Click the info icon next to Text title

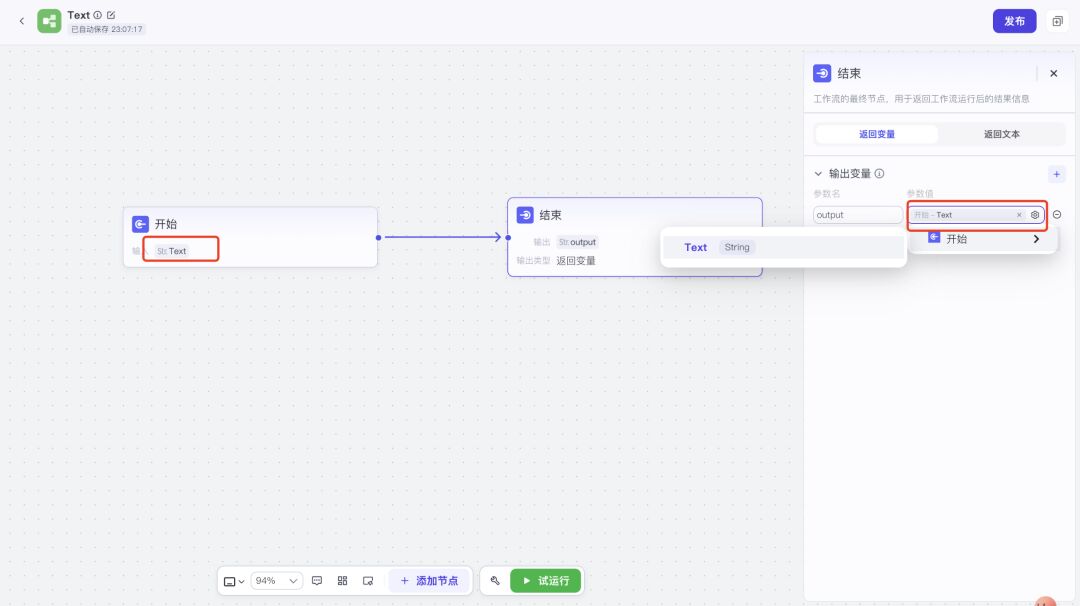[x=98, y=15]
